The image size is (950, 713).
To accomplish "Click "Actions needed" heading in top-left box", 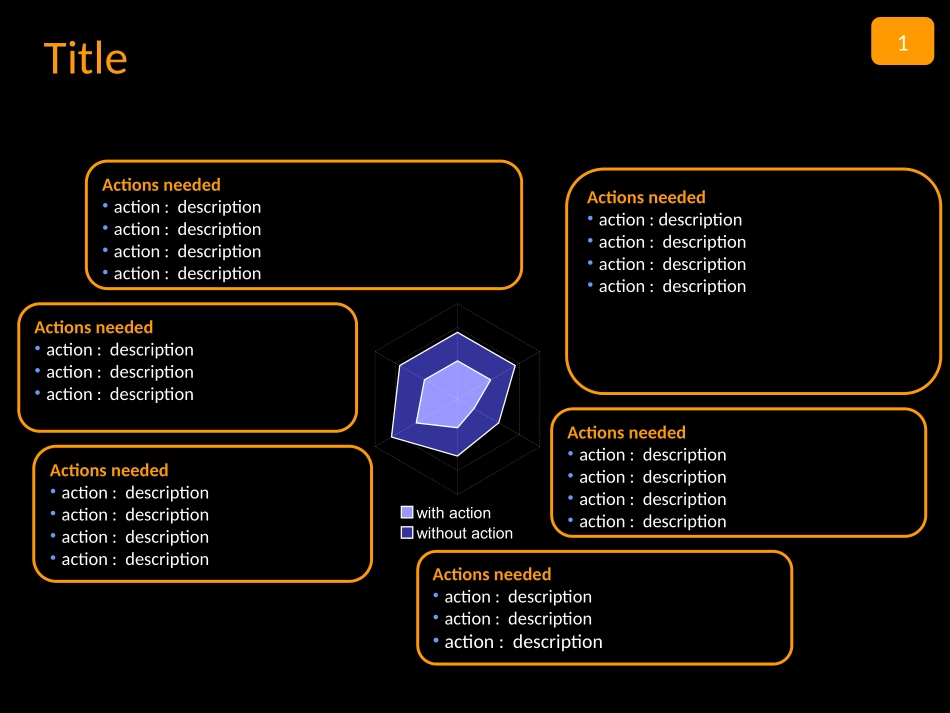I will pos(161,185).
